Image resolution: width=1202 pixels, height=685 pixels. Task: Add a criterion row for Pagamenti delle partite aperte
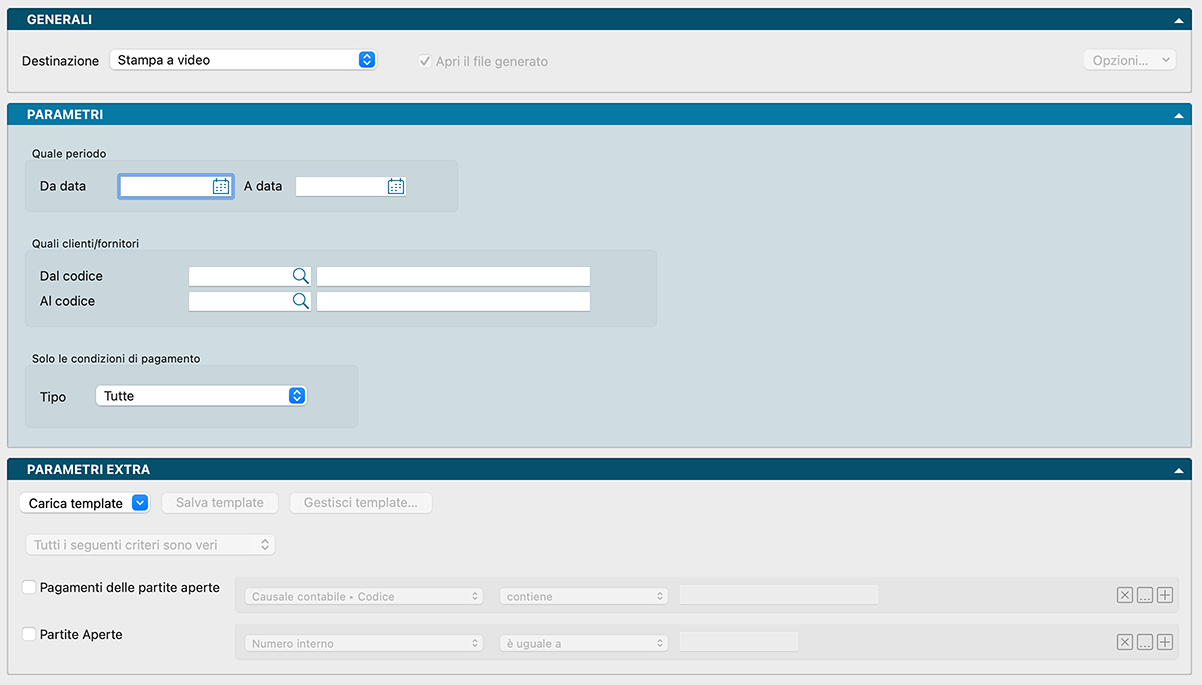click(x=1164, y=595)
